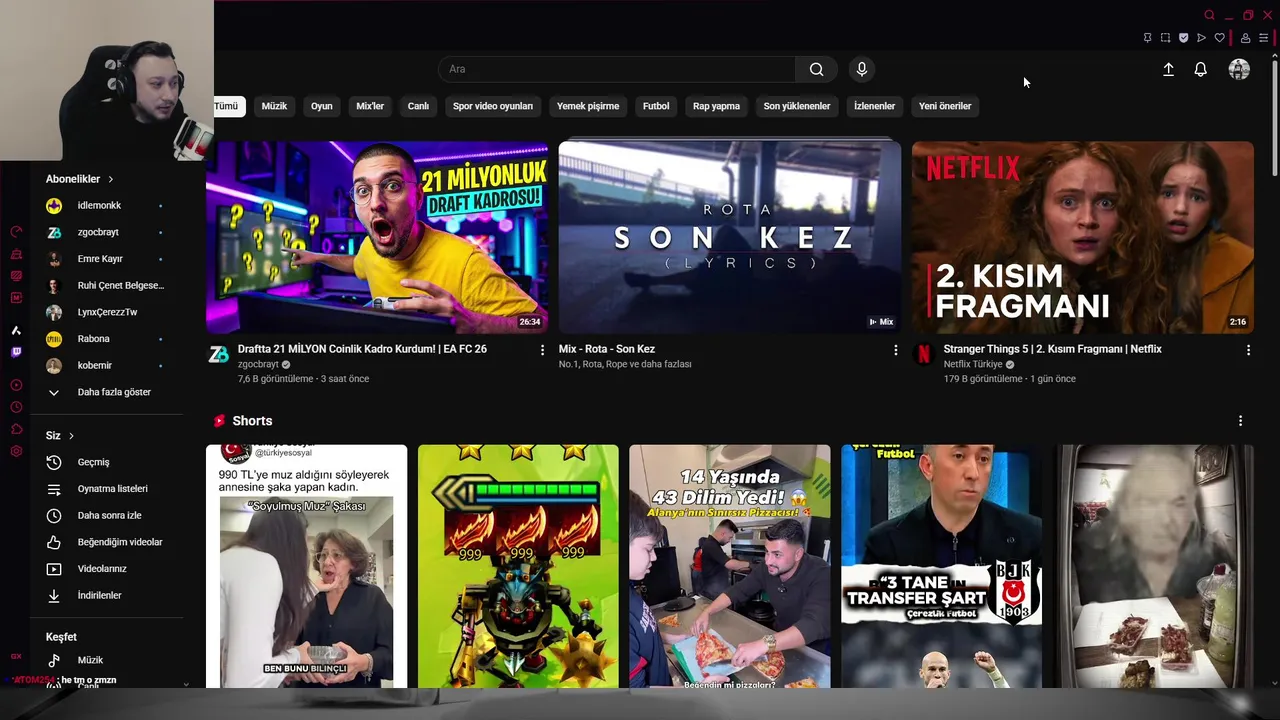Play the 21 Milyonluk Draft Kadrosu thumbnail
The height and width of the screenshot is (720, 1280).
point(377,237)
